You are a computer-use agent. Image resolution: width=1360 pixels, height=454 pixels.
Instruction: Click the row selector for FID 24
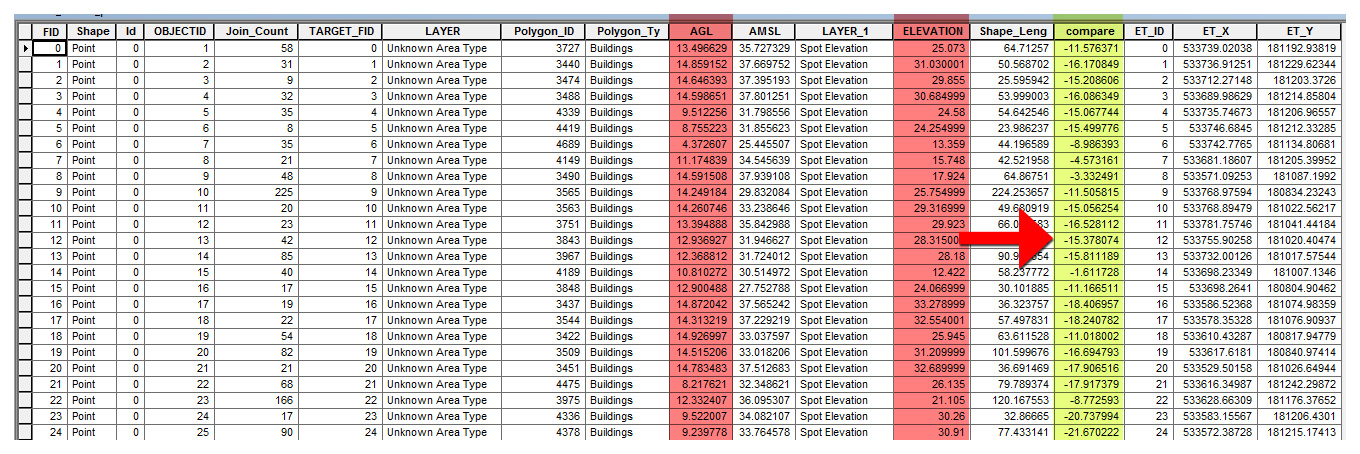[25, 432]
